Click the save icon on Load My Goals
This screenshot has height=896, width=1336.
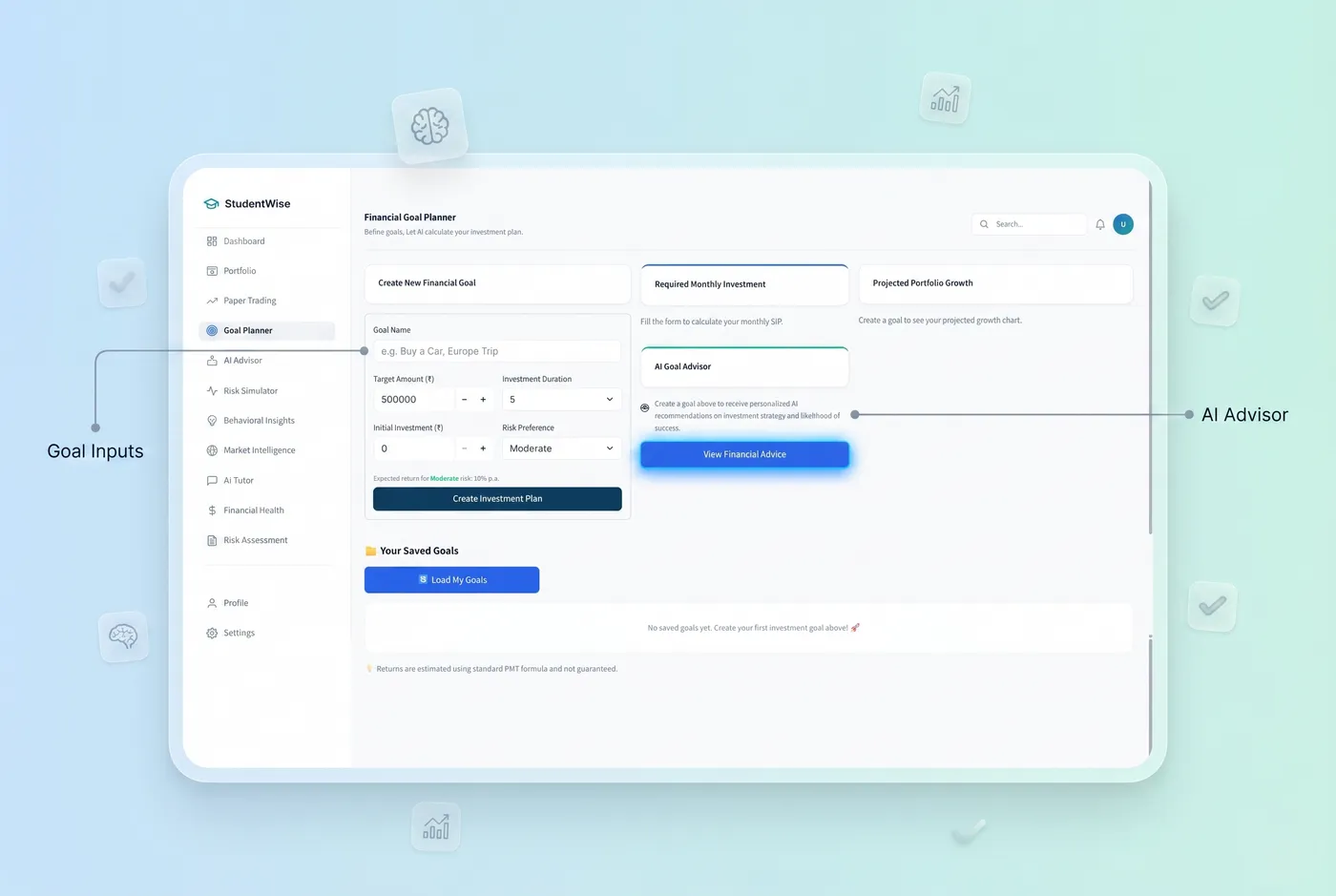coord(423,579)
